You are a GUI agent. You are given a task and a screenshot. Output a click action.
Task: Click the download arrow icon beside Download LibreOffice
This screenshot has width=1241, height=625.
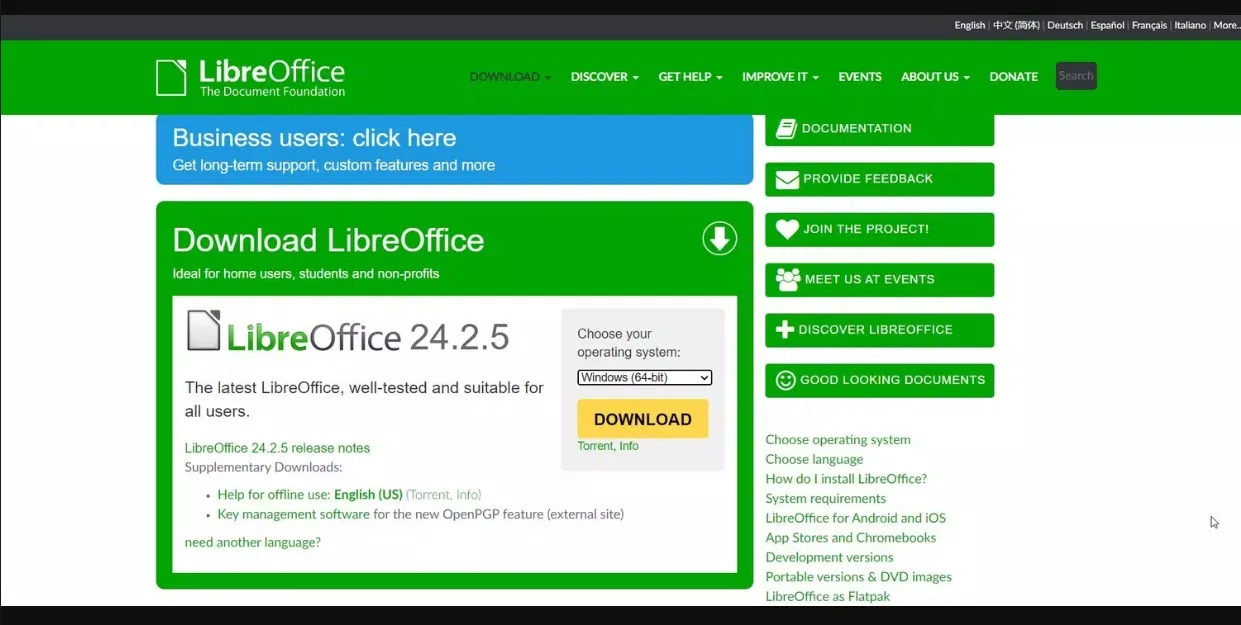click(x=719, y=238)
